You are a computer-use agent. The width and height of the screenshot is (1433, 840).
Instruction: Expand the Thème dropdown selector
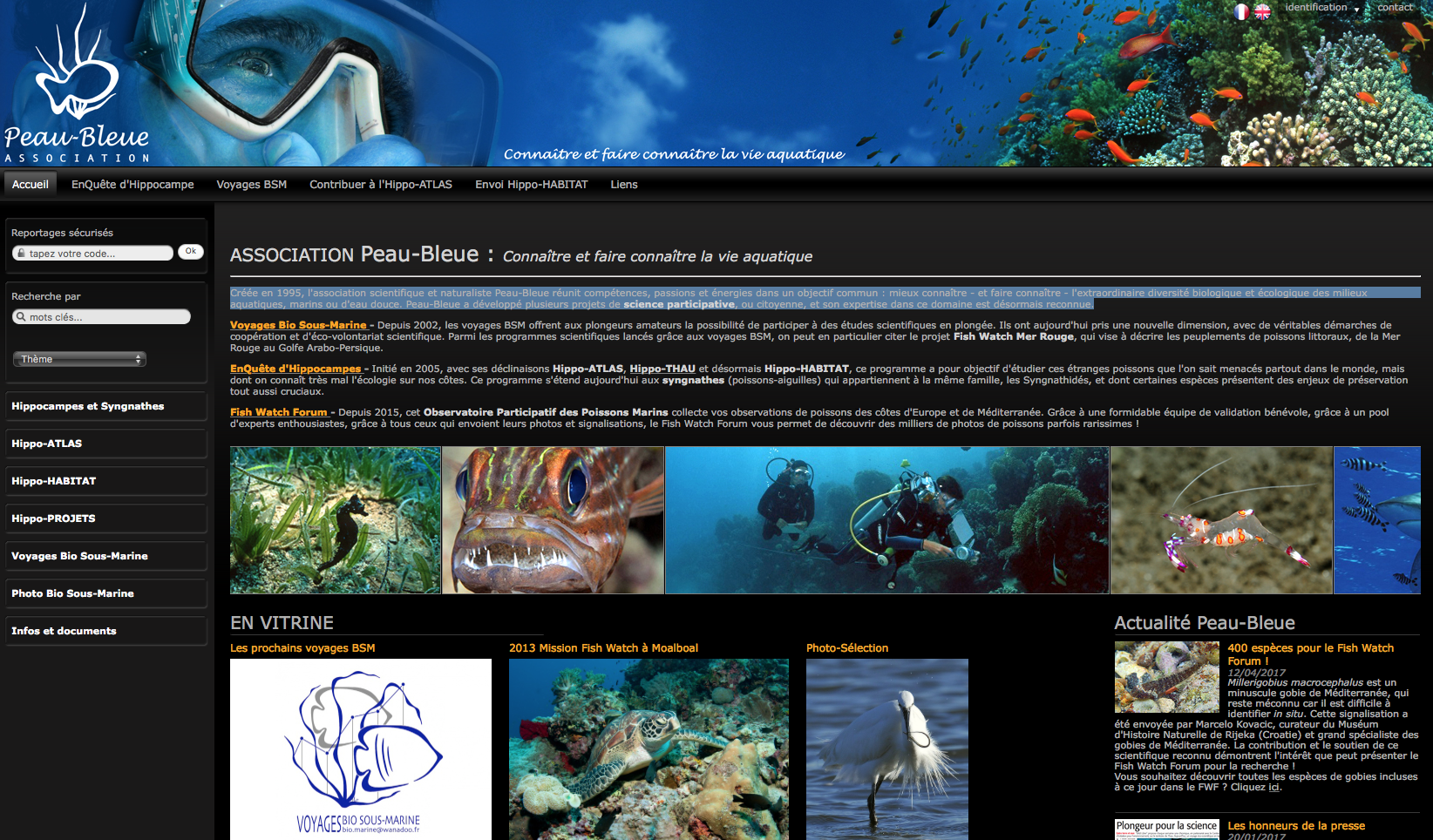coord(79,359)
